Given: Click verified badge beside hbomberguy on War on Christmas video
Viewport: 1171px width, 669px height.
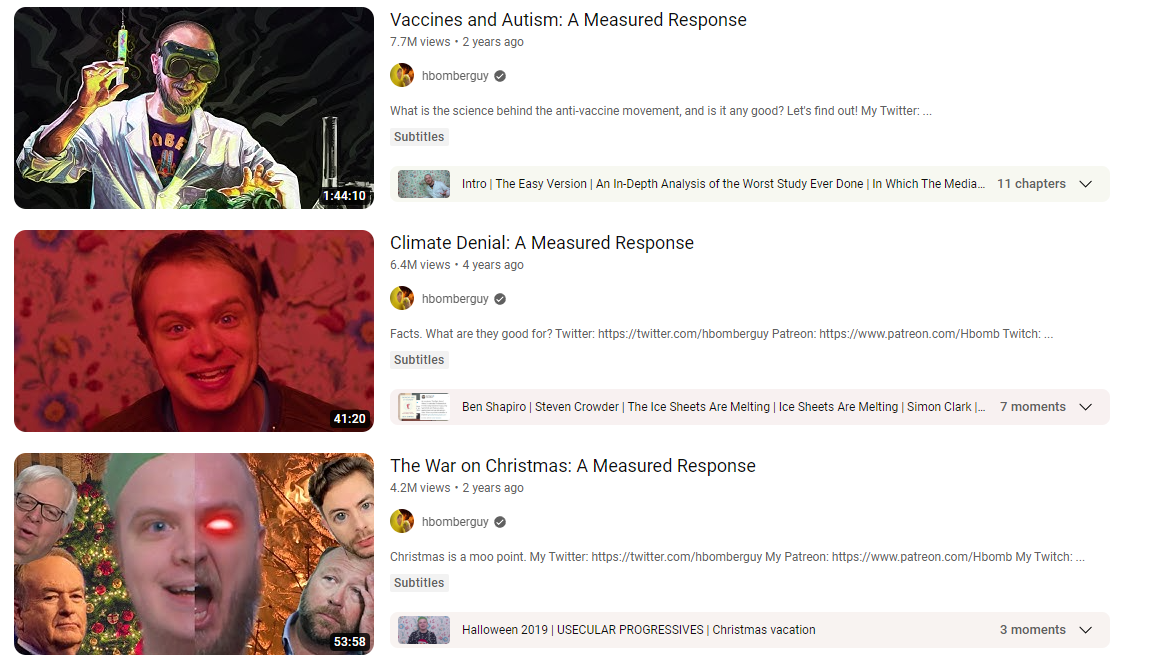Looking at the screenshot, I should (500, 522).
